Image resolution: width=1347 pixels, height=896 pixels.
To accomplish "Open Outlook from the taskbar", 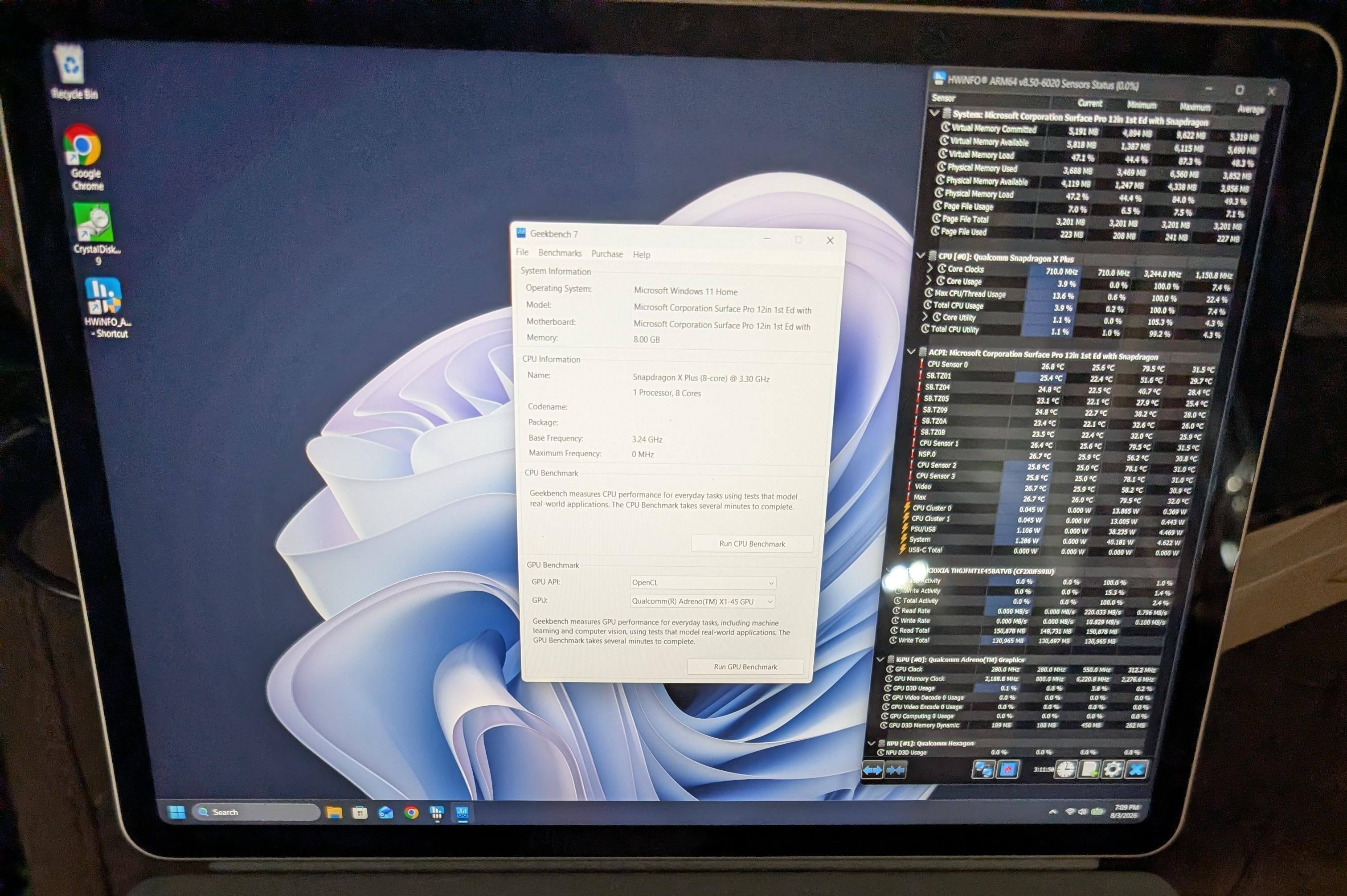I will point(386,812).
